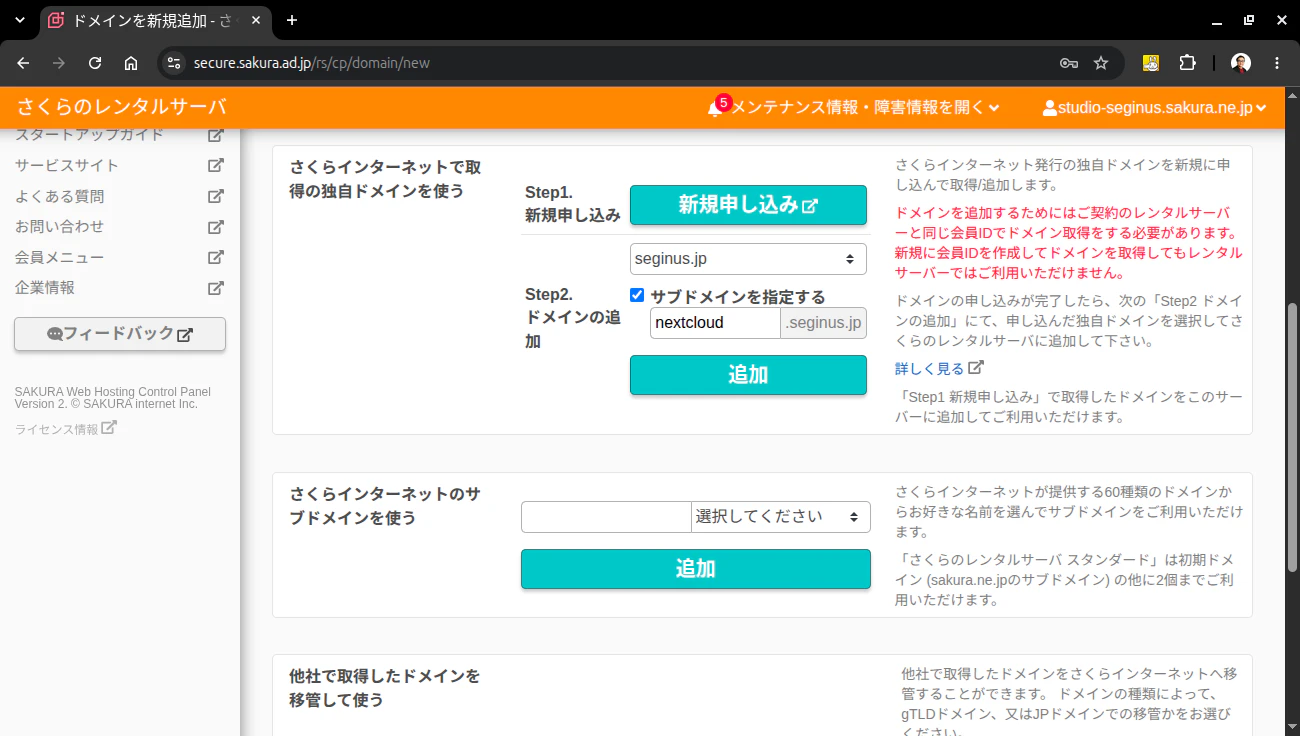Click the browser forward arrow

point(59,63)
